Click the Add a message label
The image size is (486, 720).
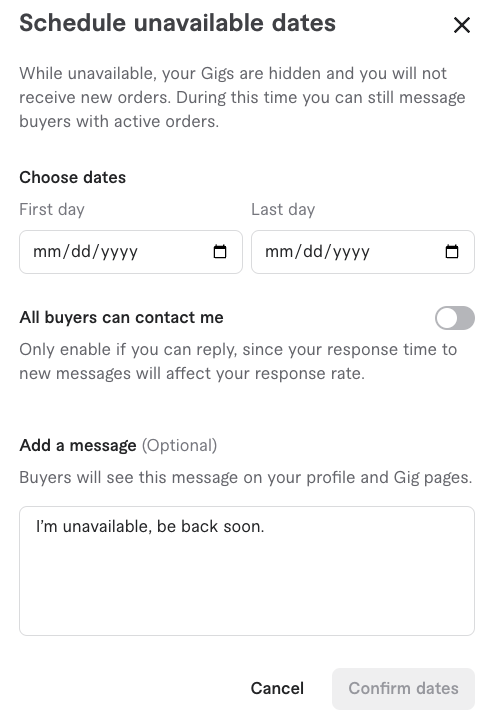(78, 445)
